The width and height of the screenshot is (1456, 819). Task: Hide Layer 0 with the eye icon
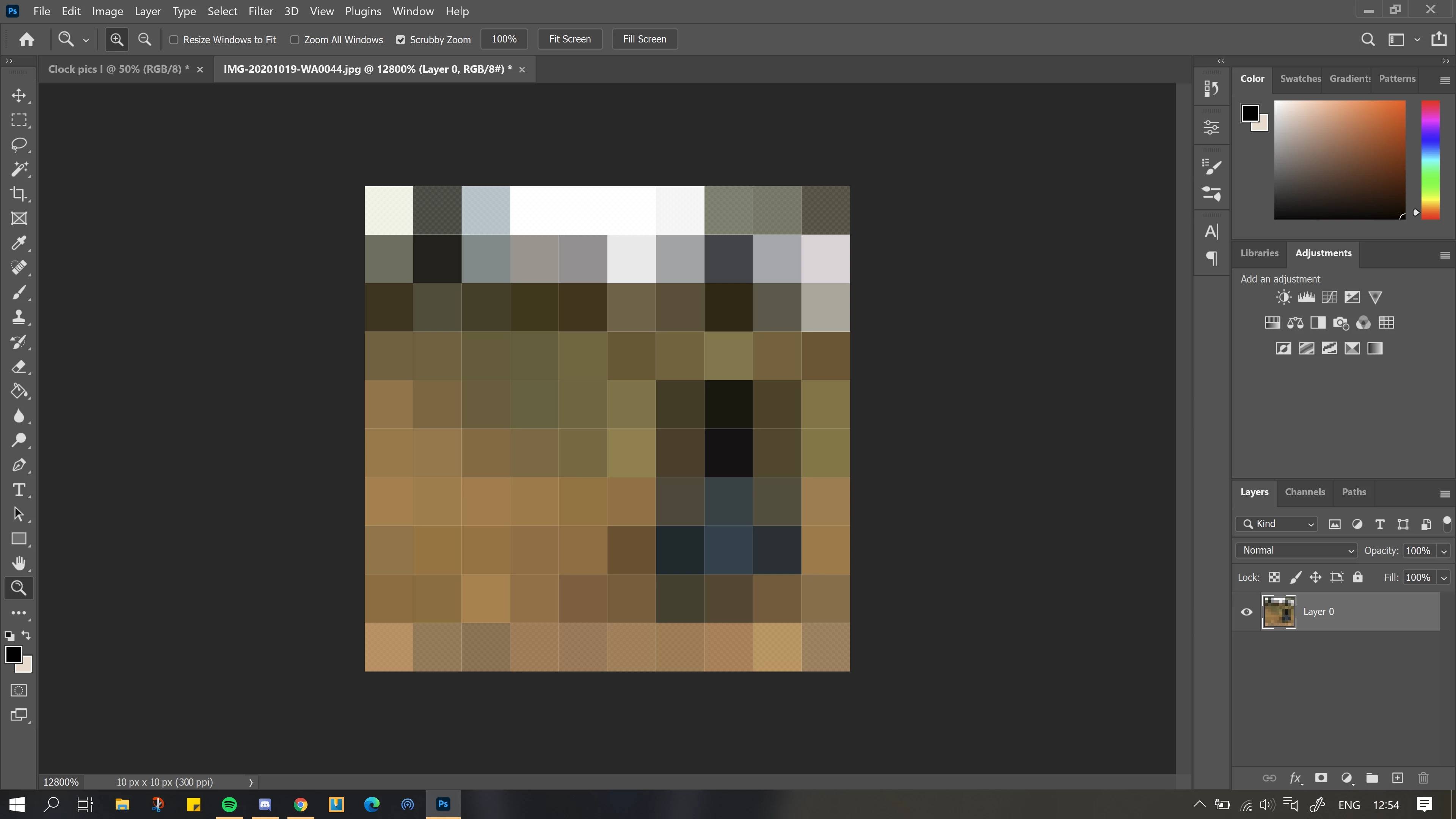1246,612
